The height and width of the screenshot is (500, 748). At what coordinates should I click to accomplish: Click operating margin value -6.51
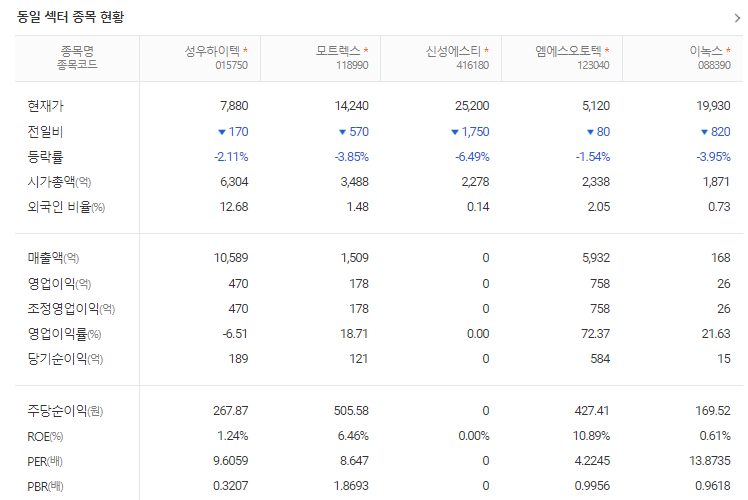tap(235, 334)
